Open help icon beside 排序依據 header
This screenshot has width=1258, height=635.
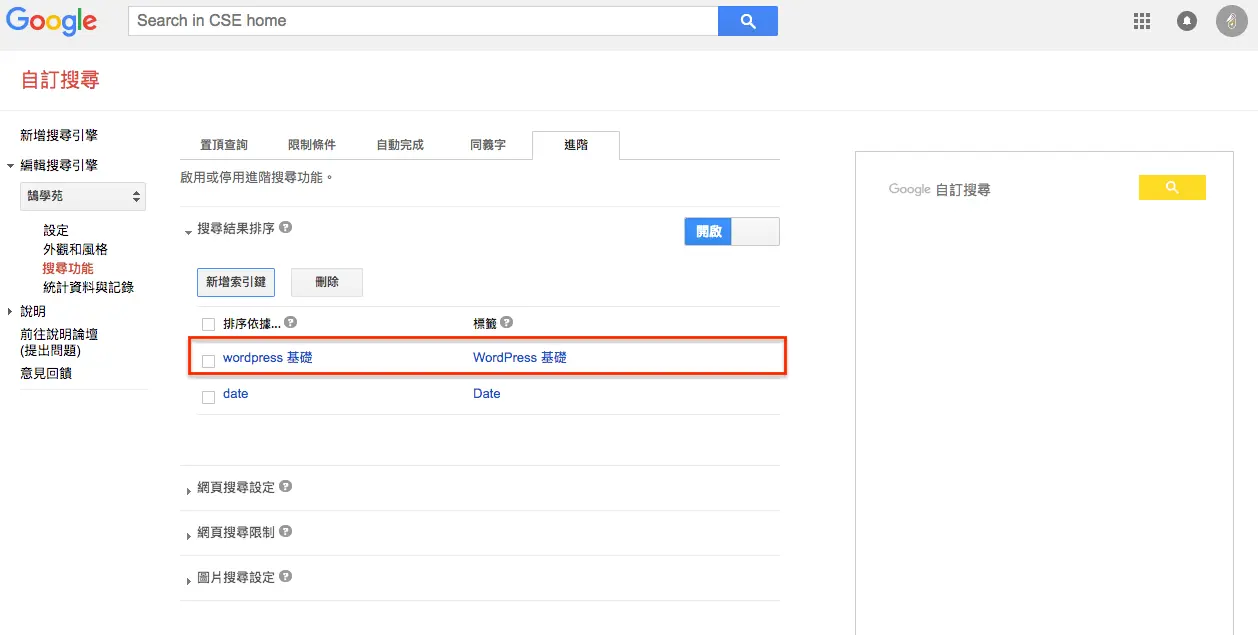coord(290,323)
